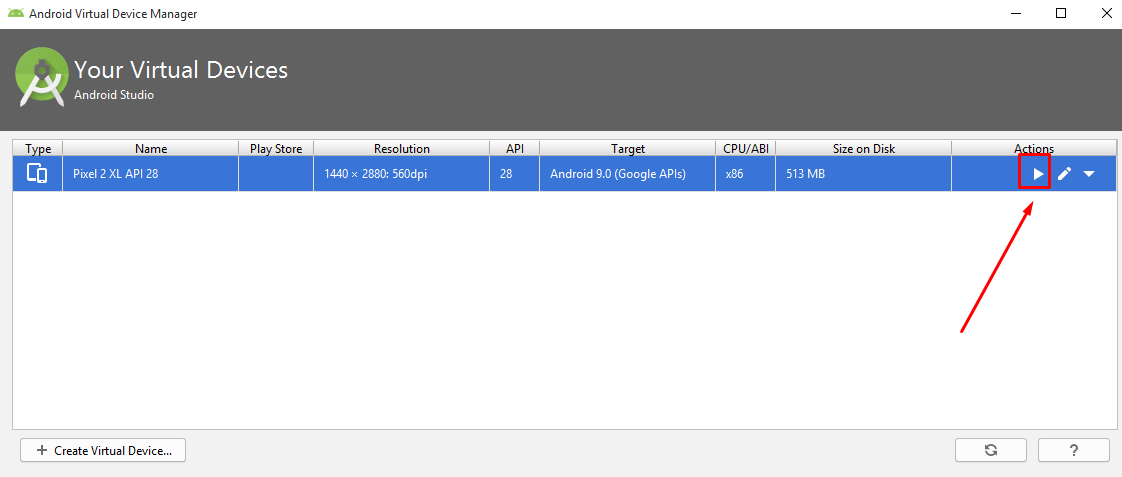Click the Android Studio logo in the header
This screenshot has height=477, width=1122.
coord(42,77)
